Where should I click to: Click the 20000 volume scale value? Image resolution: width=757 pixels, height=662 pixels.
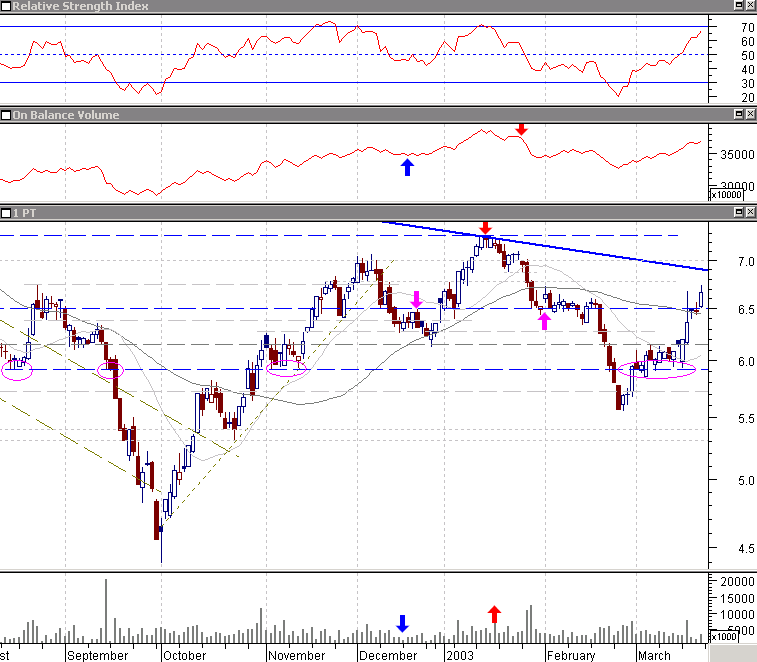pos(737,582)
